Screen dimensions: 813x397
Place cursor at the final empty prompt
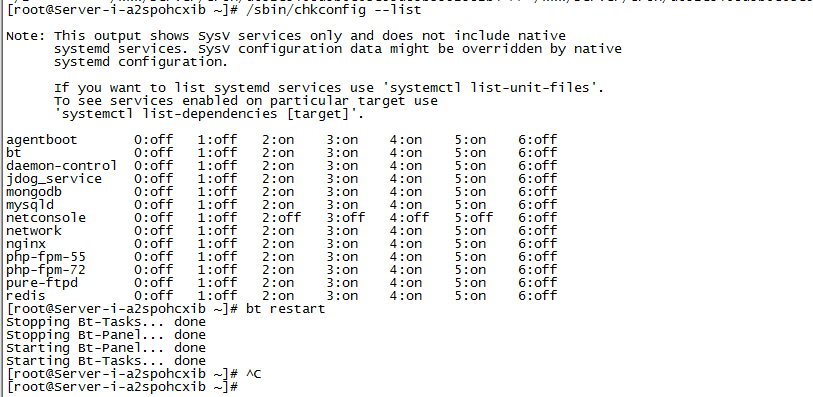242,387
